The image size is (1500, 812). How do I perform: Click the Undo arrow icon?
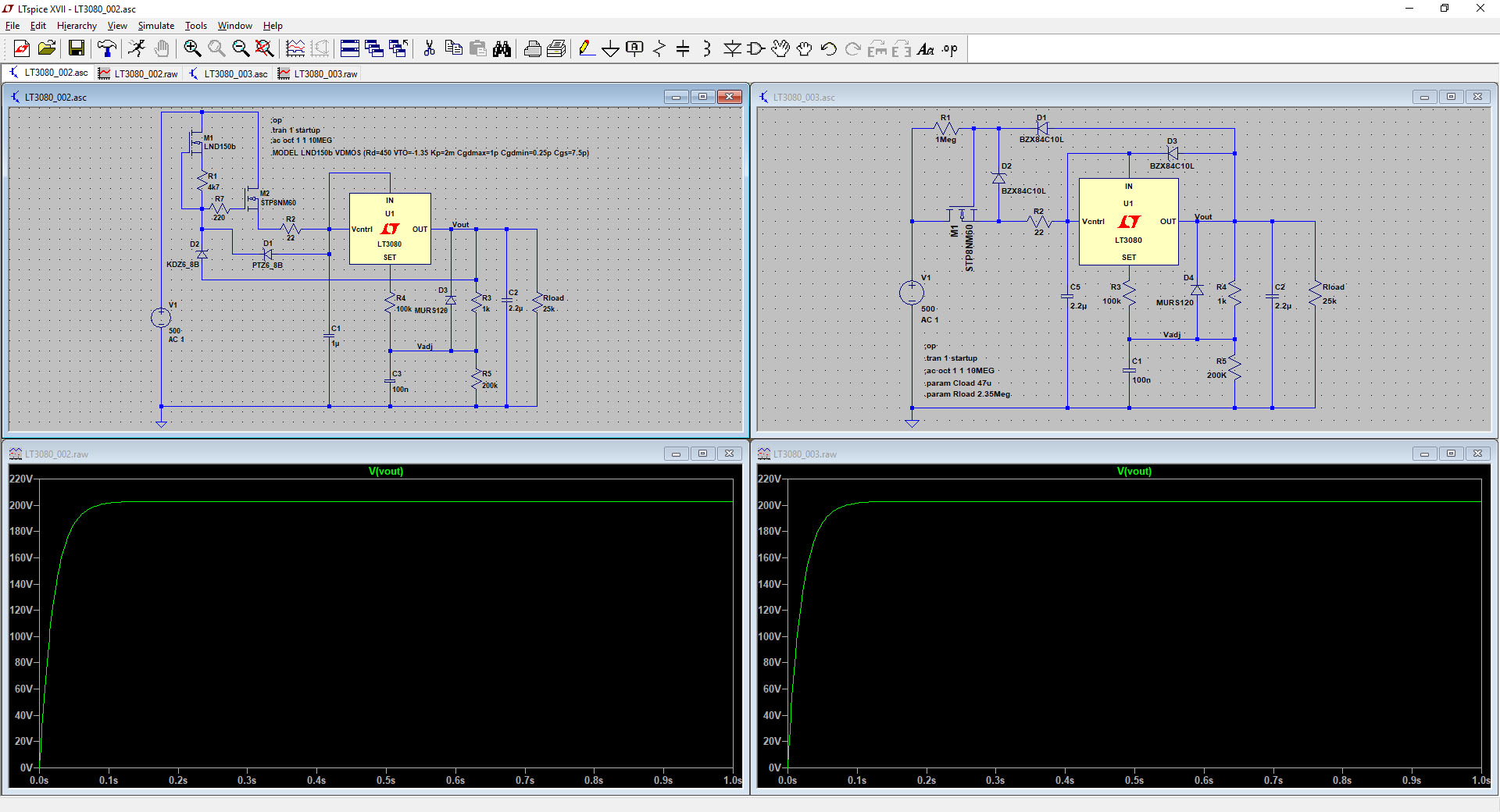[x=829, y=49]
